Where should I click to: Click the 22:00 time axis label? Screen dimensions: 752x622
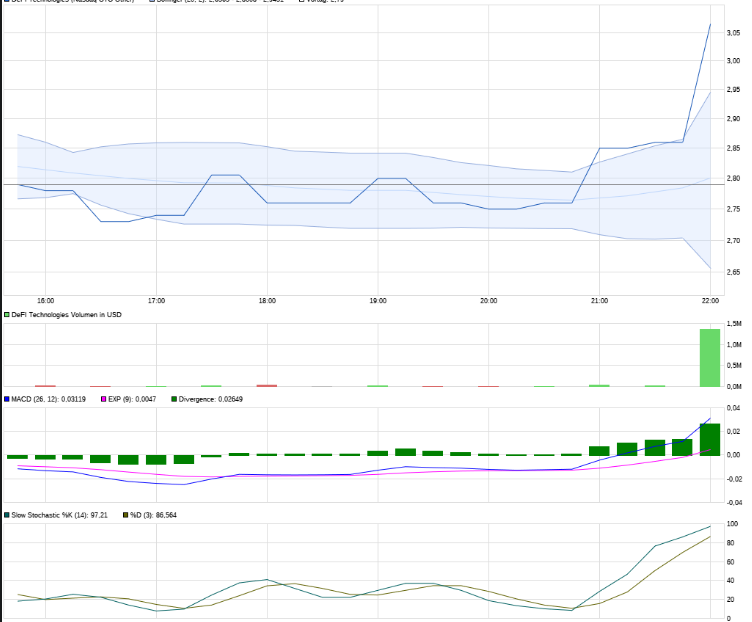tap(710, 300)
